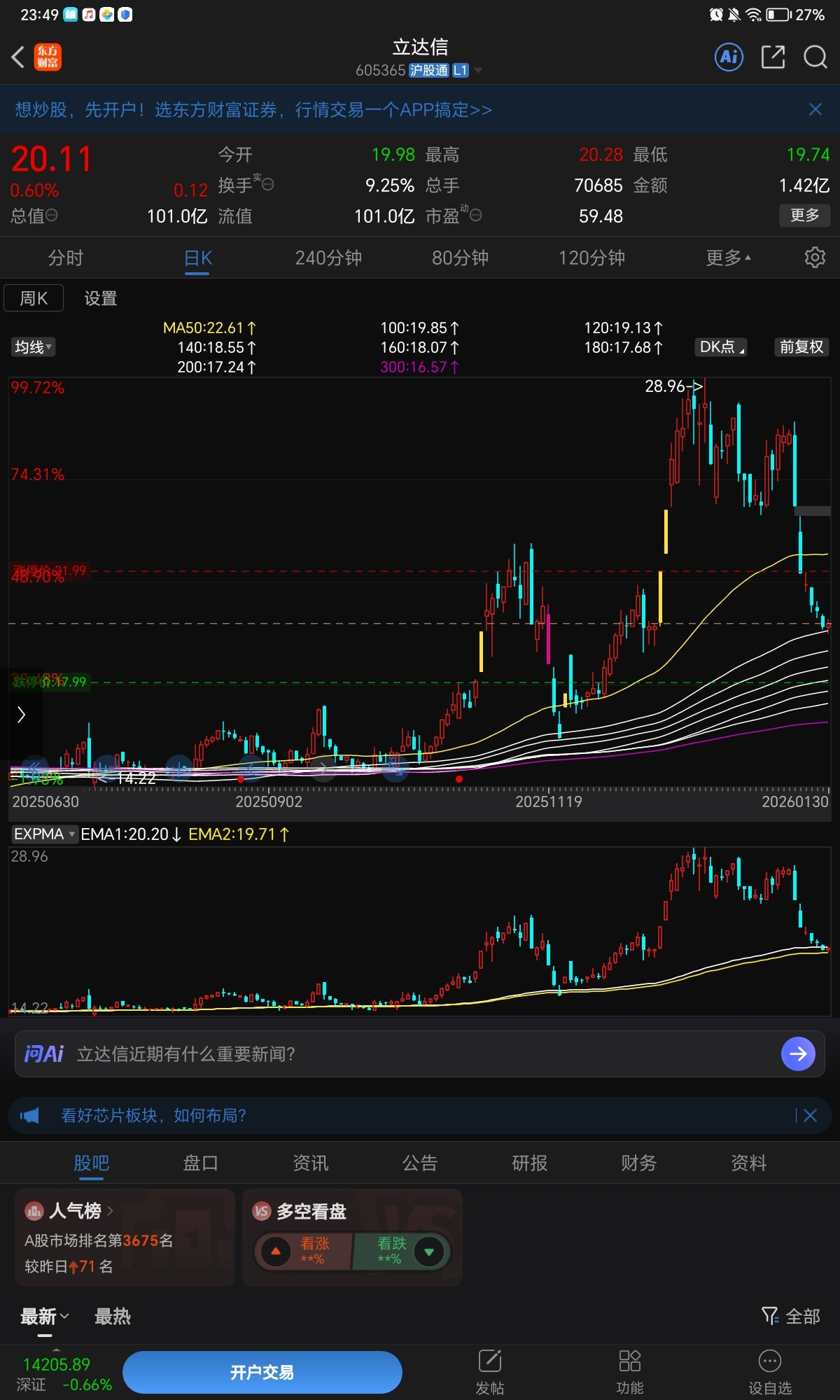Vote 看跌 with the down arrow

pyautogui.click(x=429, y=1251)
